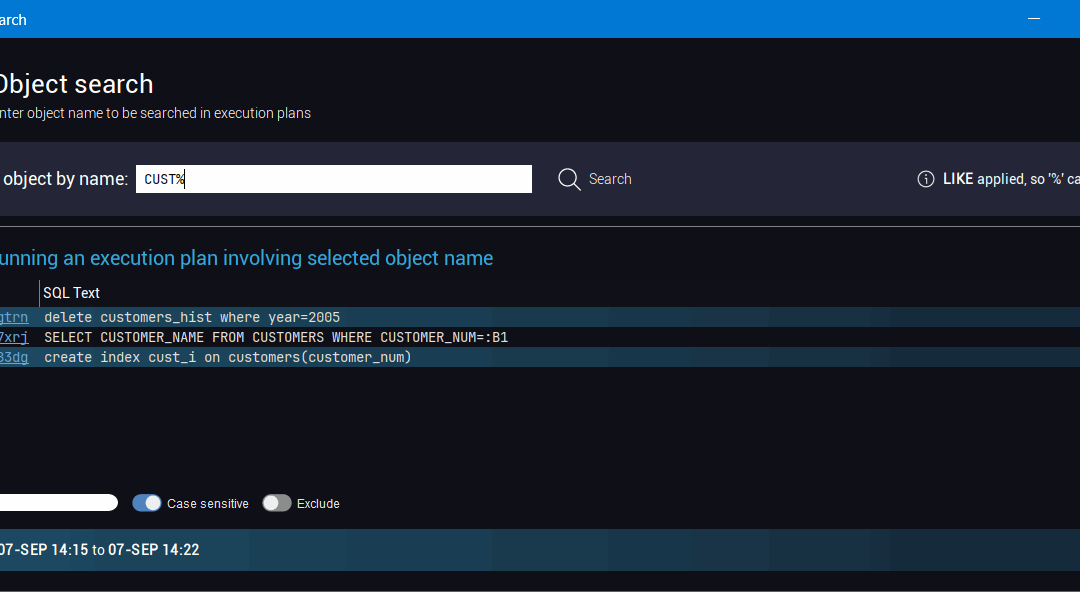
Task: Open the SQL ID link ending gtrn
Action: (x=14, y=317)
